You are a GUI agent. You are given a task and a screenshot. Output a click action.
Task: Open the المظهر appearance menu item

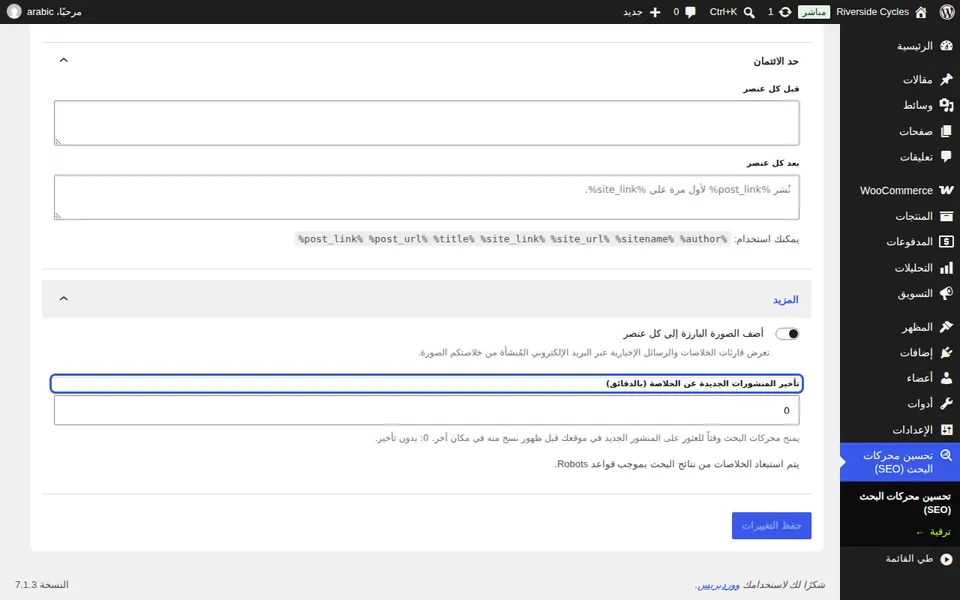(x=900, y=327)
